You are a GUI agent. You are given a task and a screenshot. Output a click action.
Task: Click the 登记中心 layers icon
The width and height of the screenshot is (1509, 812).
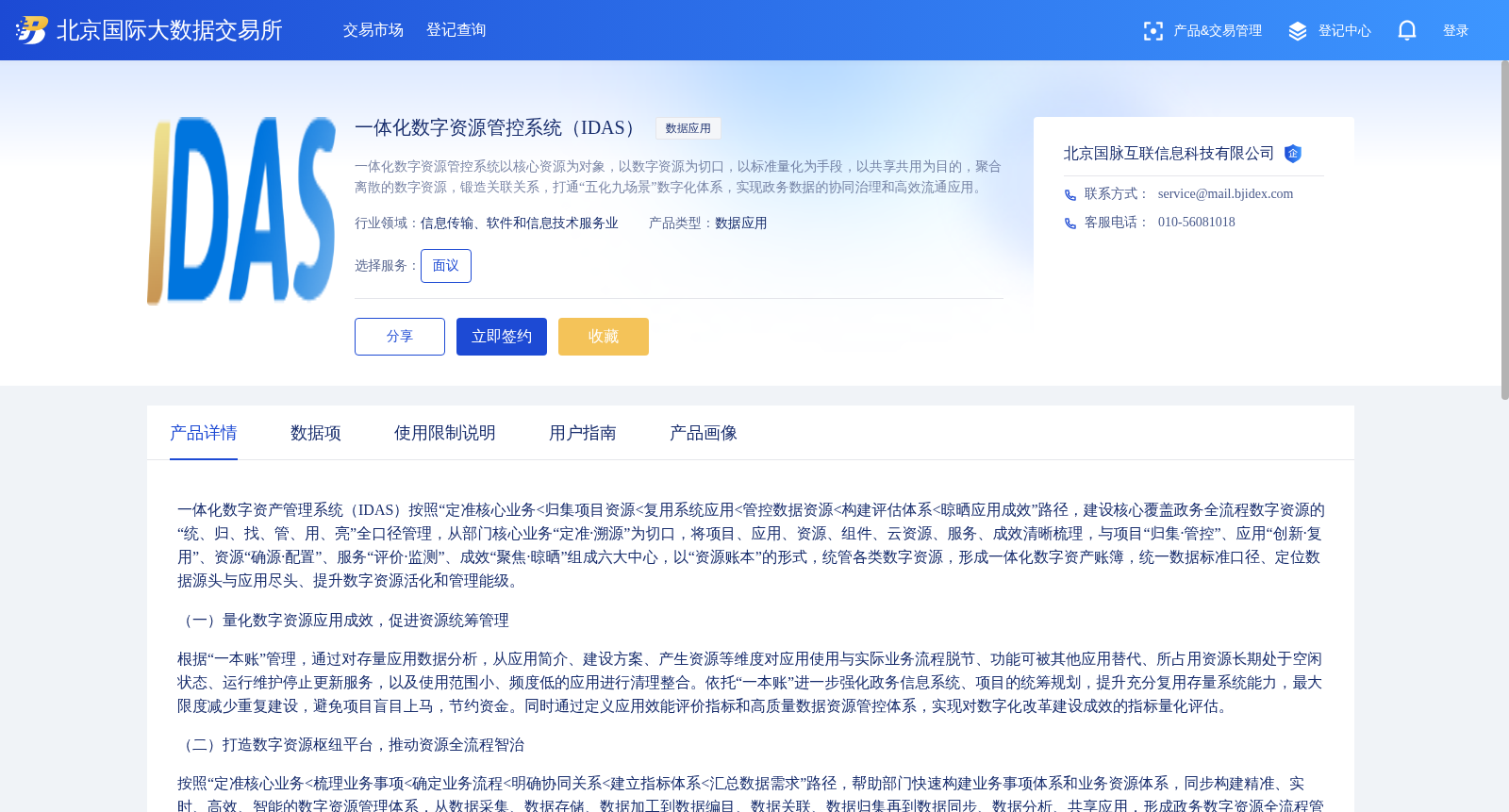pos(1298,31)
